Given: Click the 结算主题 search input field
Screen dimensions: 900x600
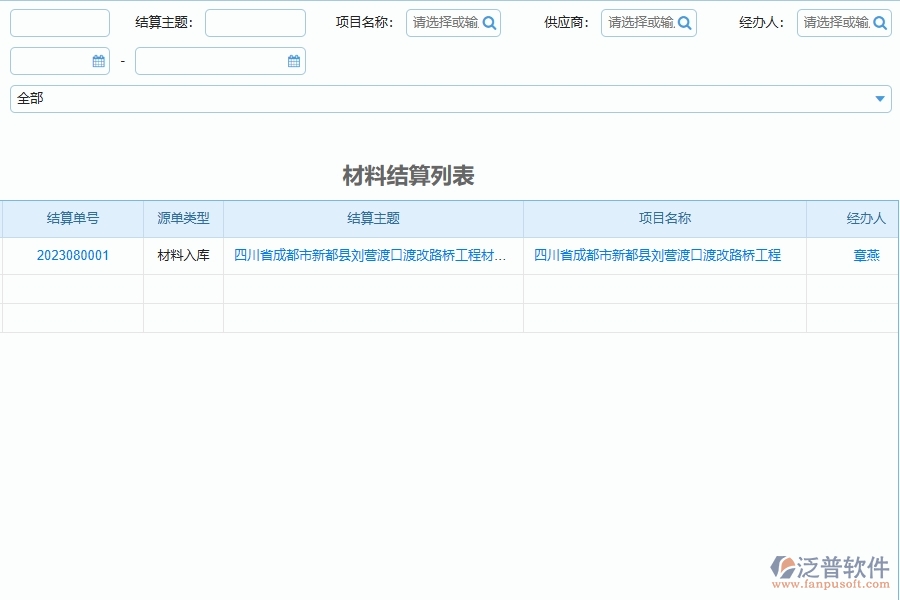Looking at the screenshot, I should (255, 22).
